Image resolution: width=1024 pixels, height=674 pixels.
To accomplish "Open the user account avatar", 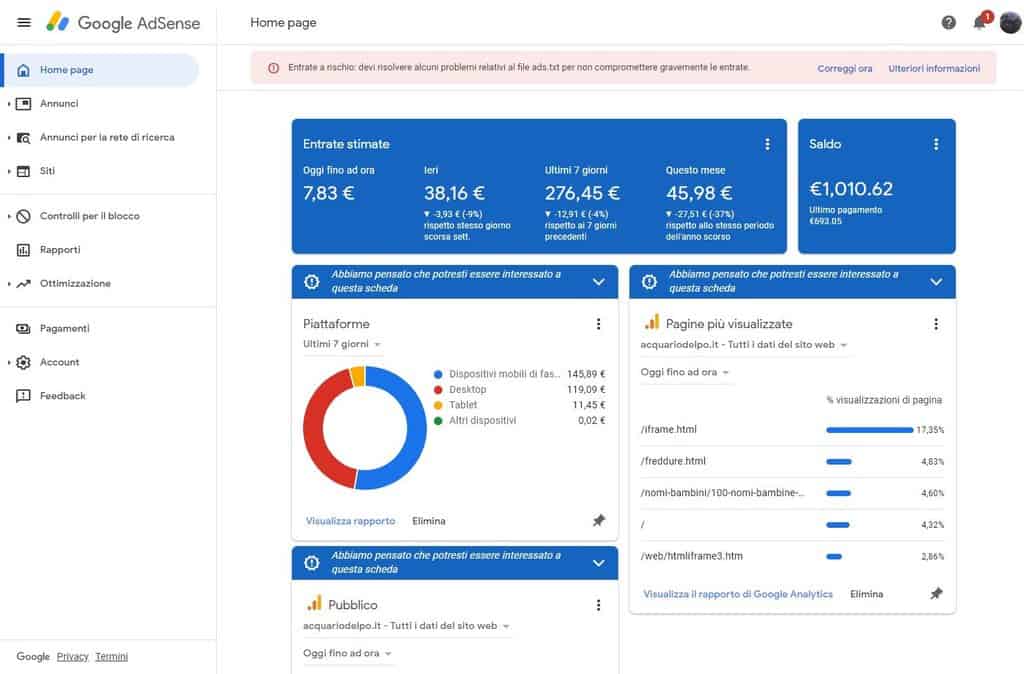I will (1010, 23).
